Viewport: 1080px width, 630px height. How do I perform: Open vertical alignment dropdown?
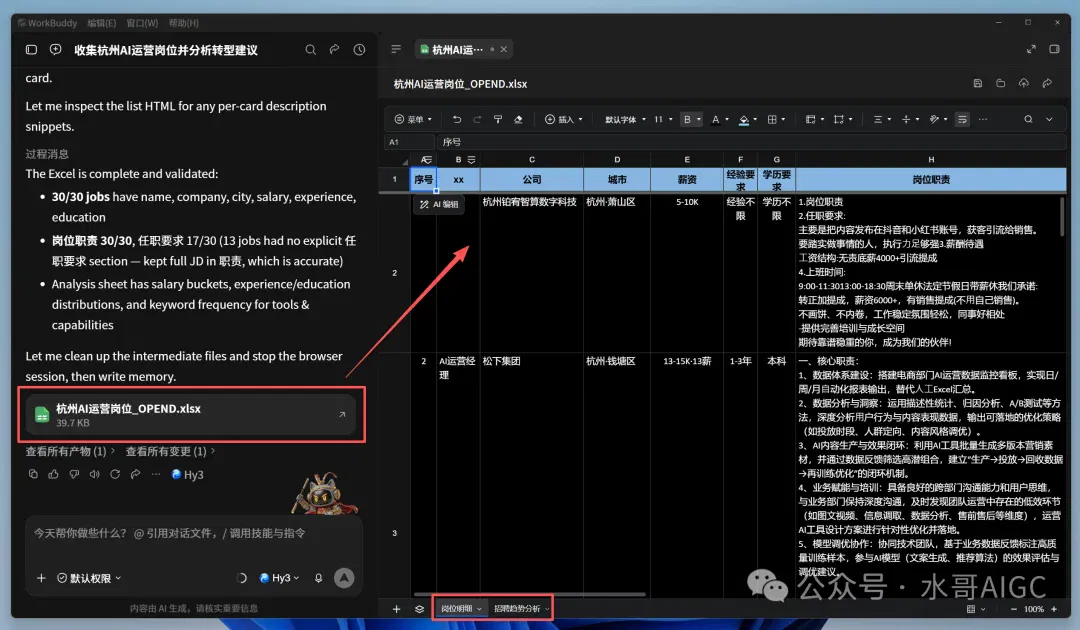(911, 119)
